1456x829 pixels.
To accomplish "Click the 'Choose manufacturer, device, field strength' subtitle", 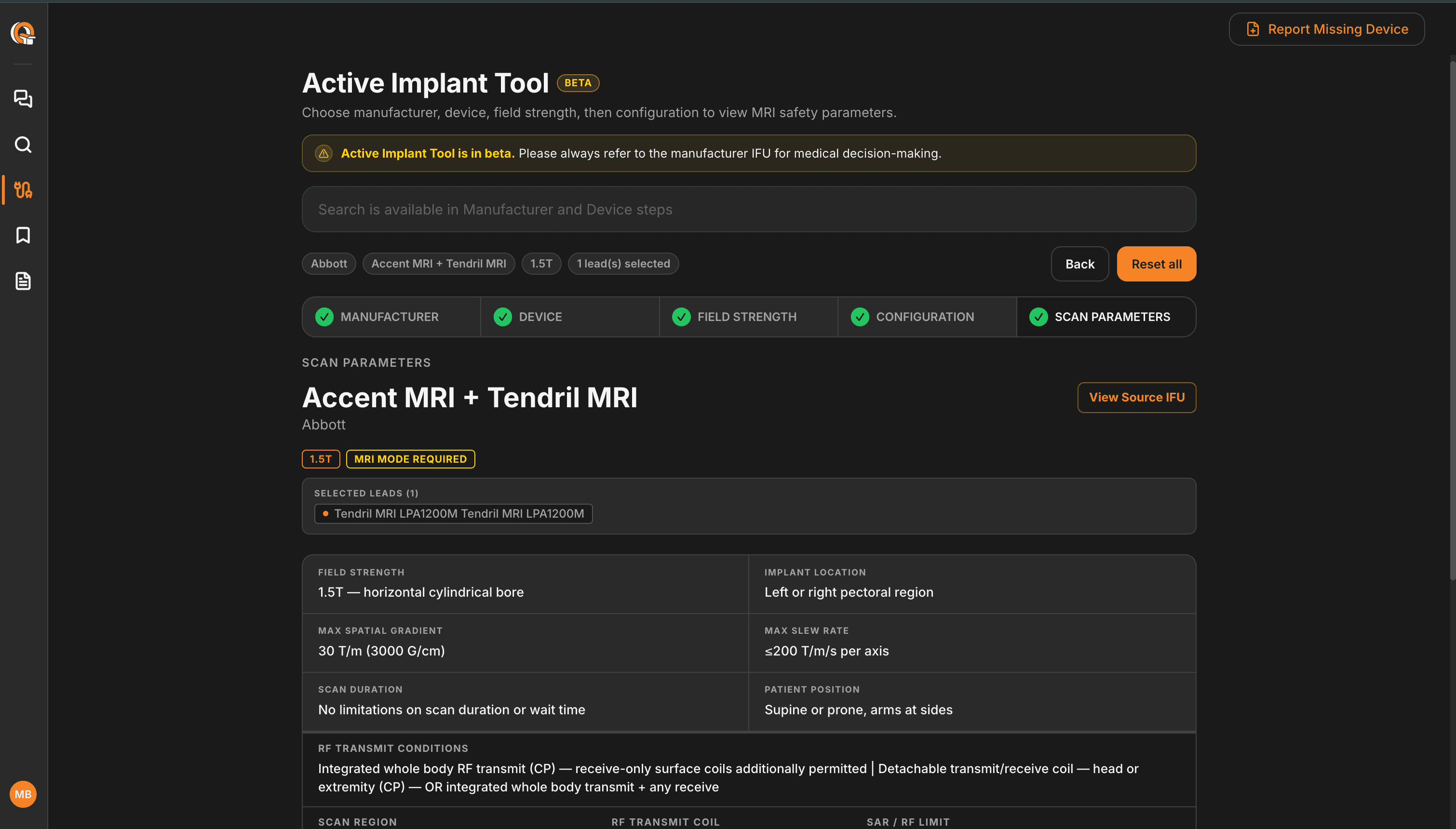I will coord(599,113).
